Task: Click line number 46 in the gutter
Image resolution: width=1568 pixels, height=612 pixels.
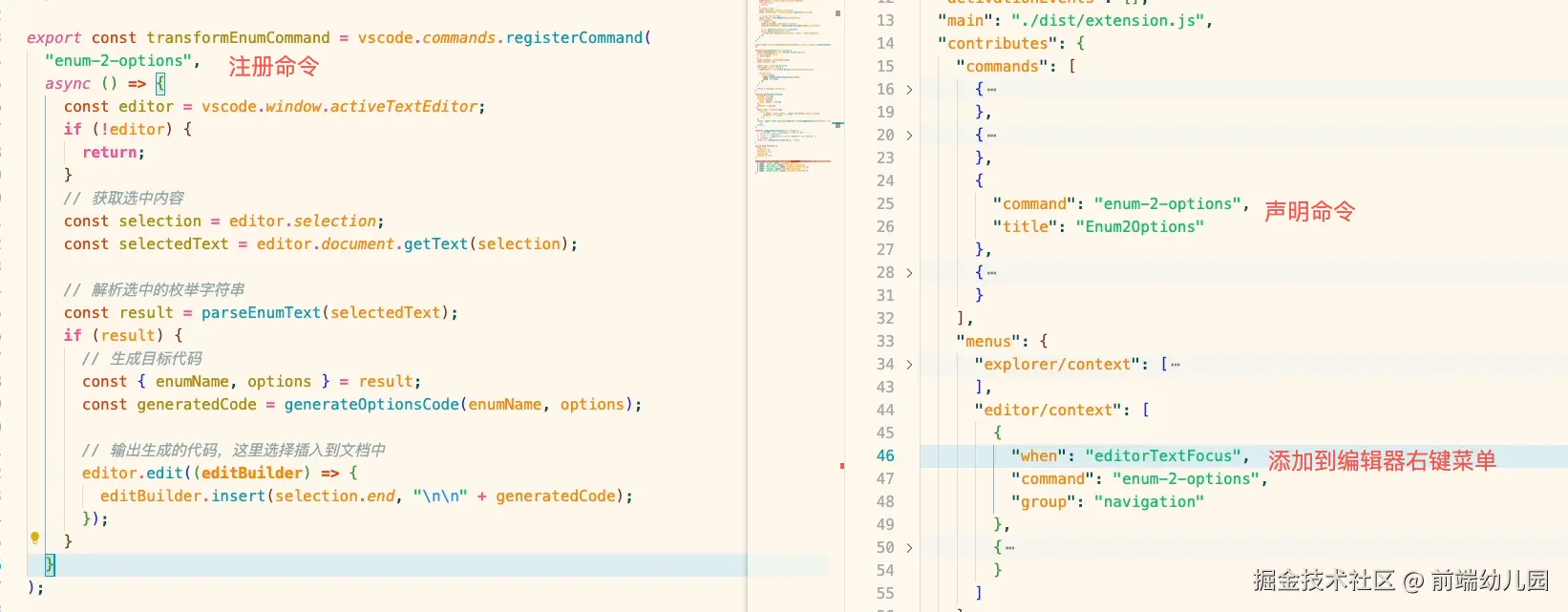Action: tap(885, 455)
